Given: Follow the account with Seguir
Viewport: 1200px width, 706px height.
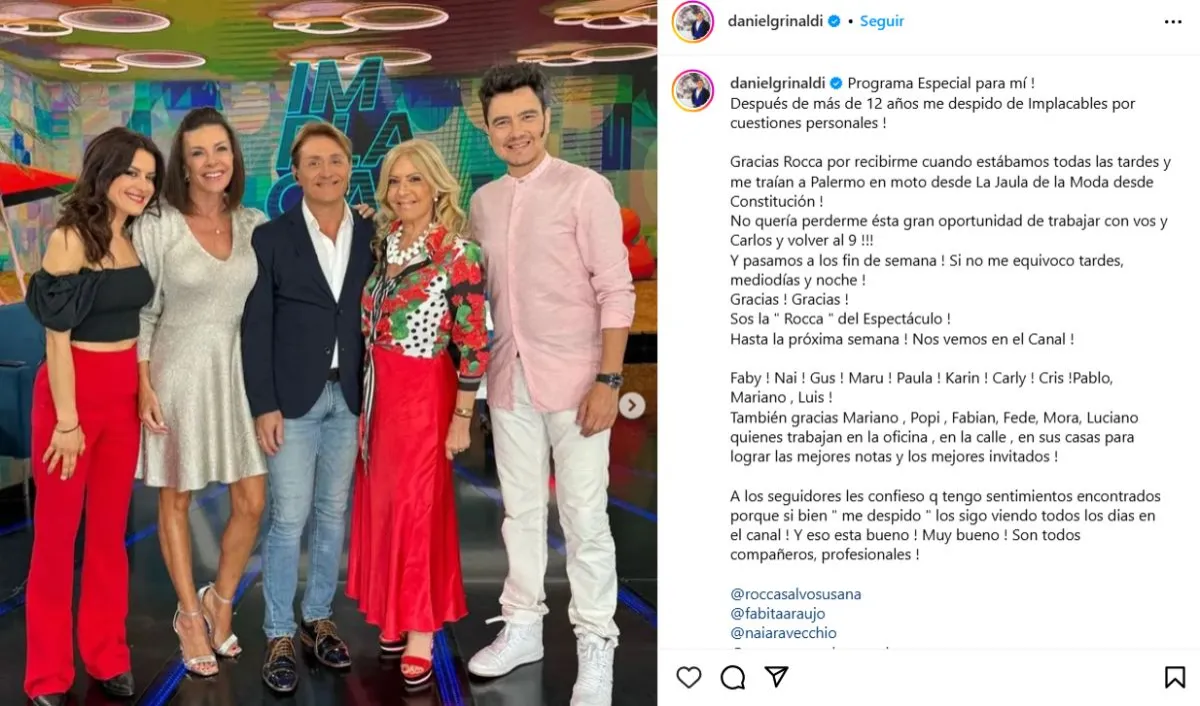Looking at the screenshot, I should point(882,21).
